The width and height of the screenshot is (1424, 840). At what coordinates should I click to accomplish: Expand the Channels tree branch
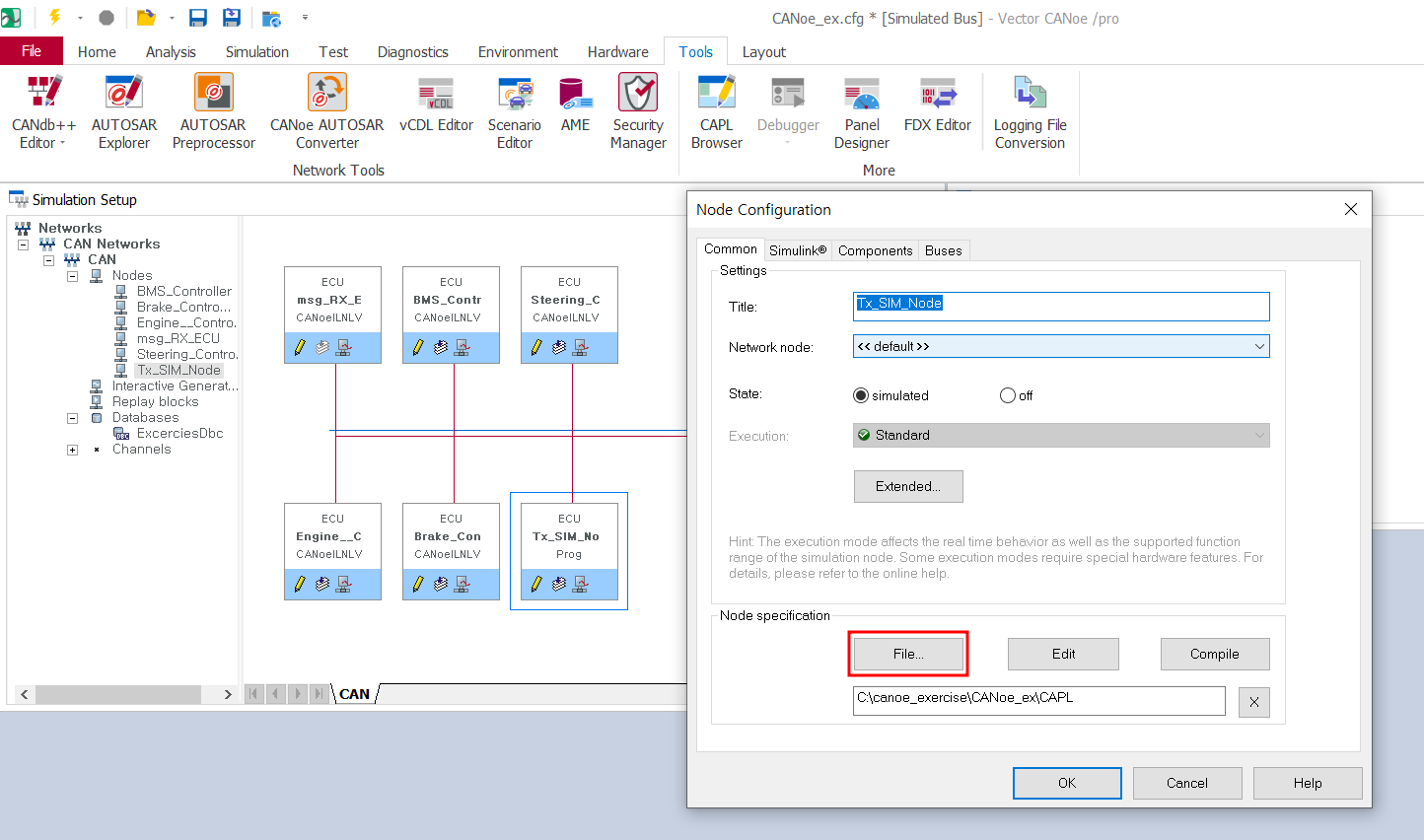tap(72, 450)
